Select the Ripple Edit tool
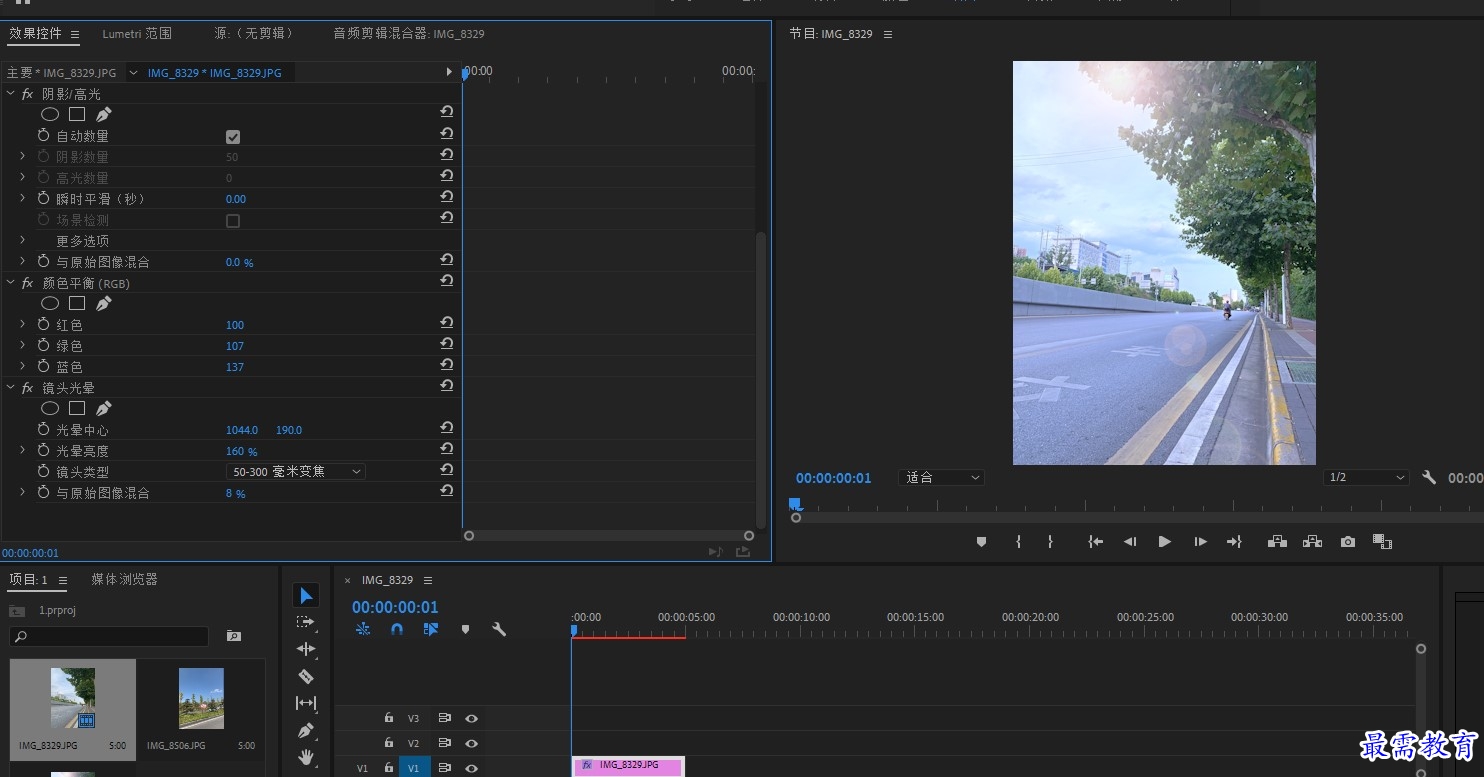 pyautogui.click(x=306, y=649)
